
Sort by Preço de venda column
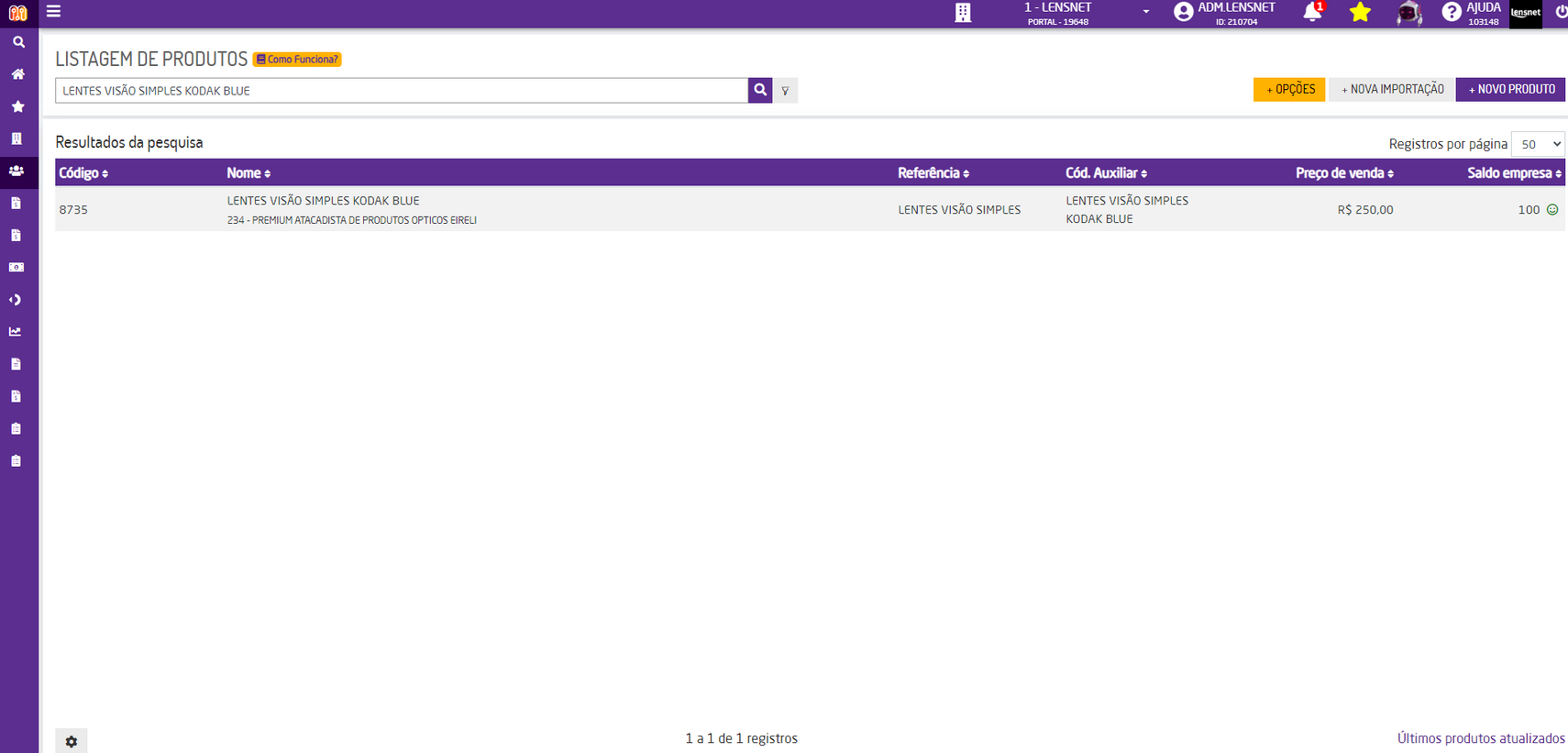tap(1343, 173)
